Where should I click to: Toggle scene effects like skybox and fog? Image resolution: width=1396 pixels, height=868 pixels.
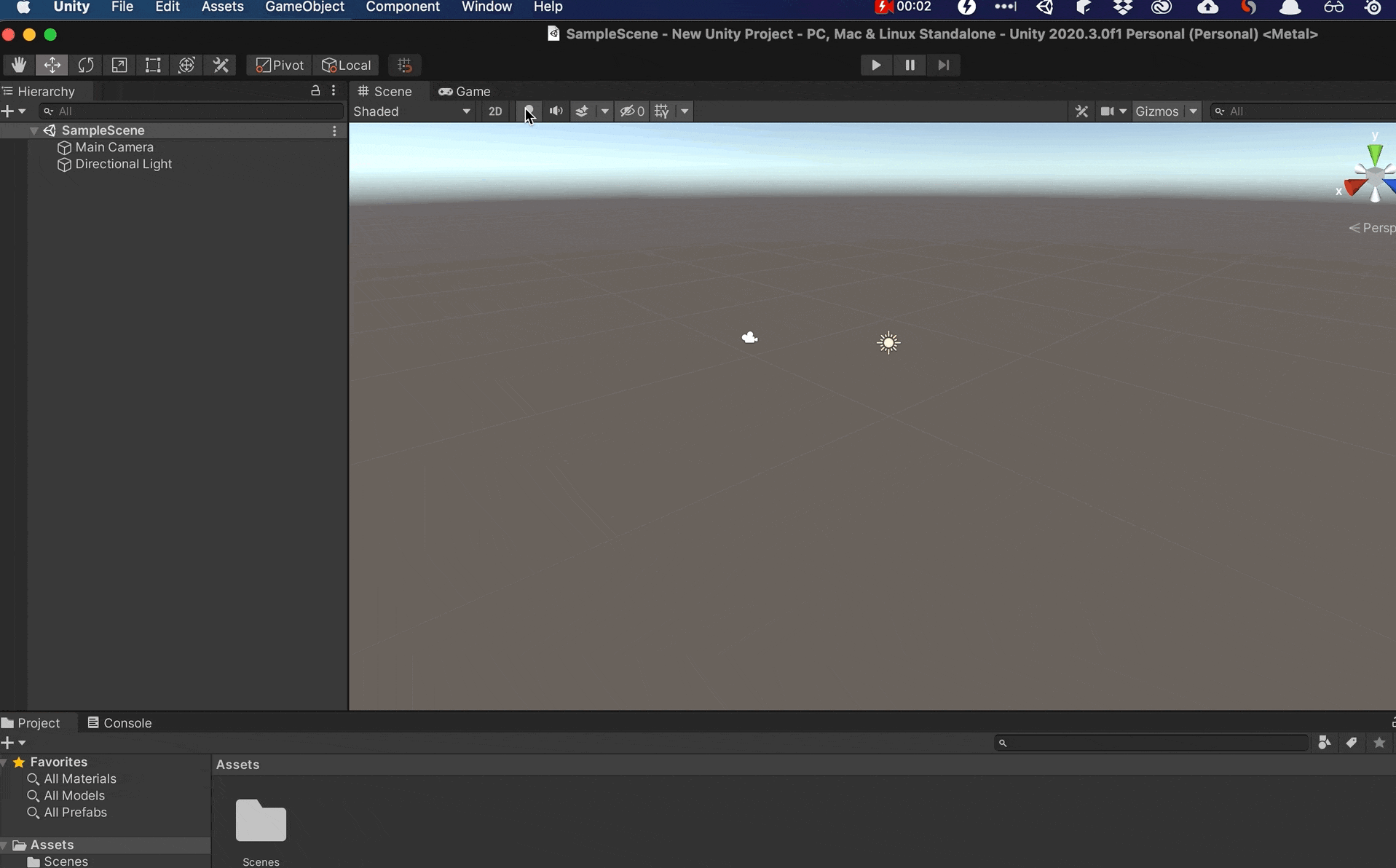tap(582, 111)
